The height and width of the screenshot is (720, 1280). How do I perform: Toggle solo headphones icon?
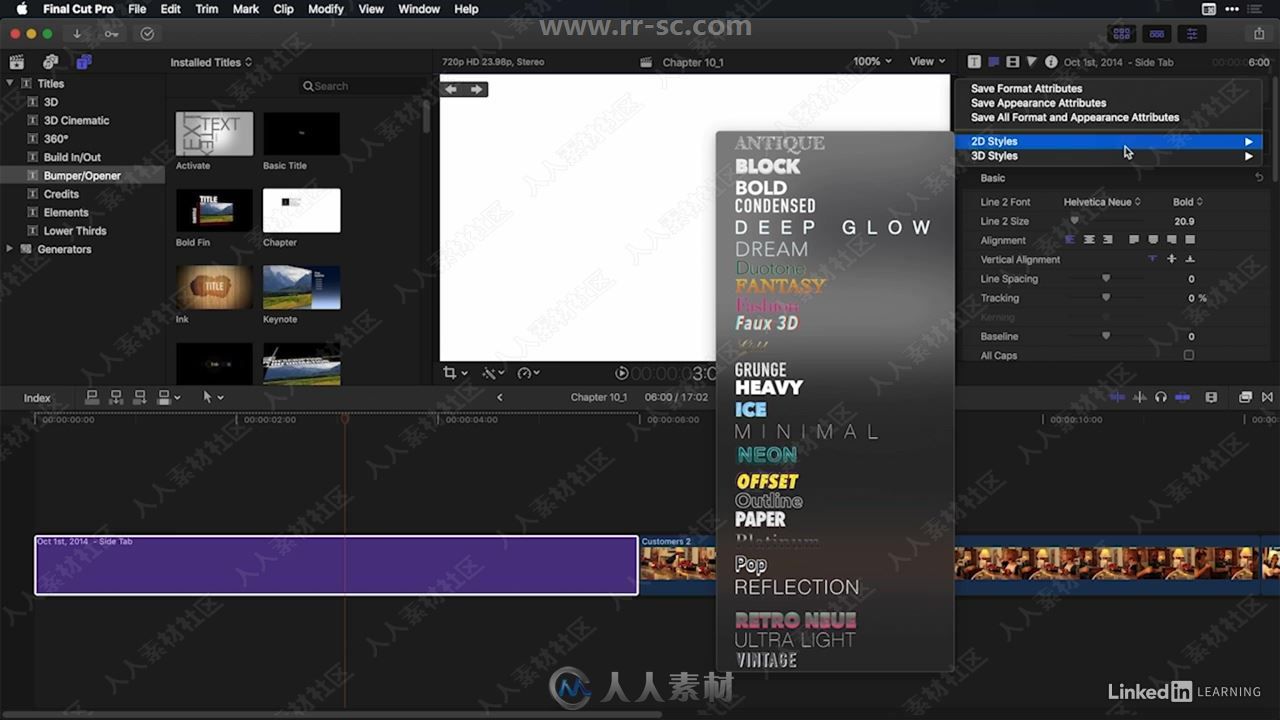(1161, 397)
